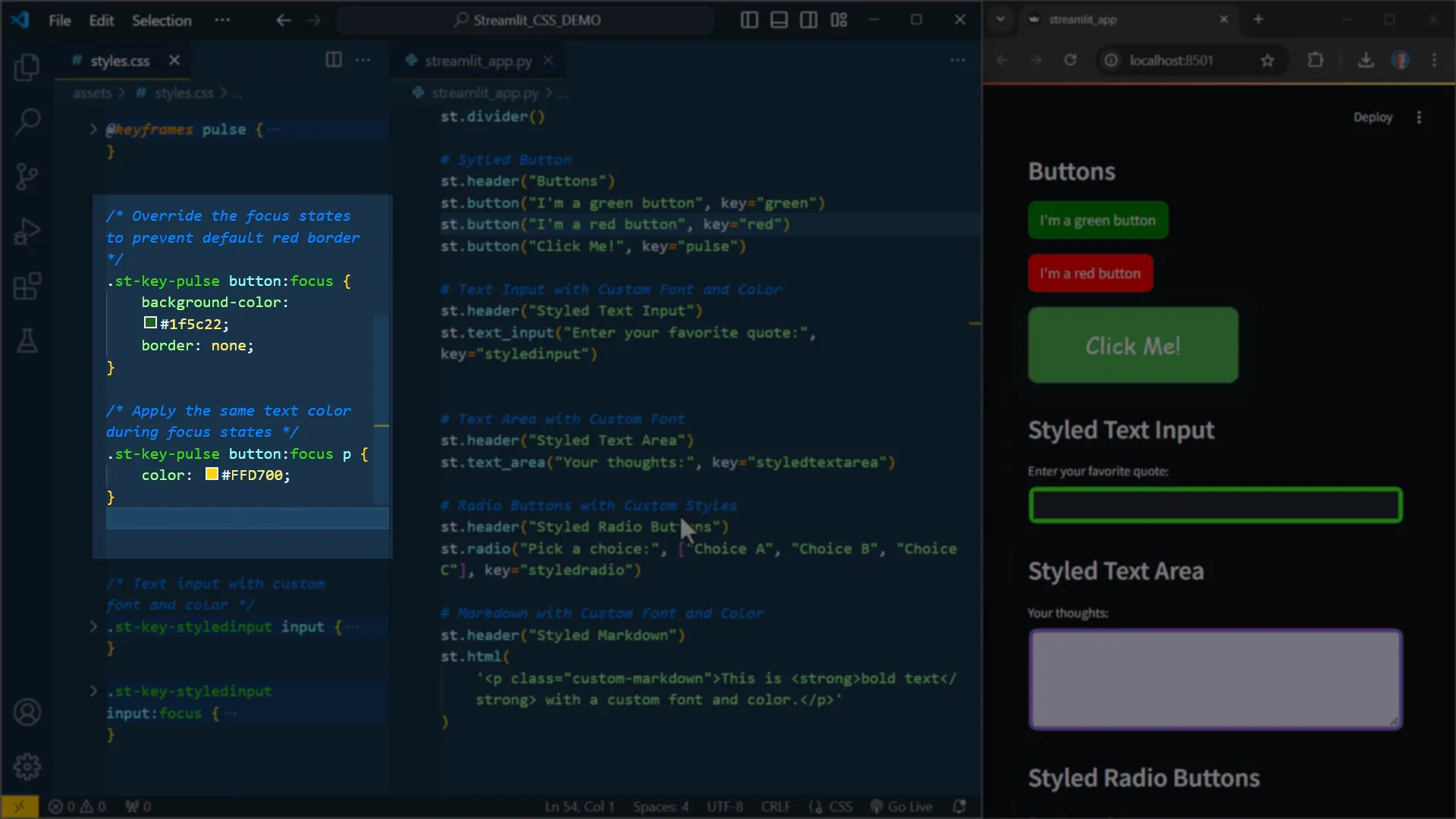Click the favorite quote text input
The image size is (1456, 819).
pyautogui.click(x=1215, y=505)
